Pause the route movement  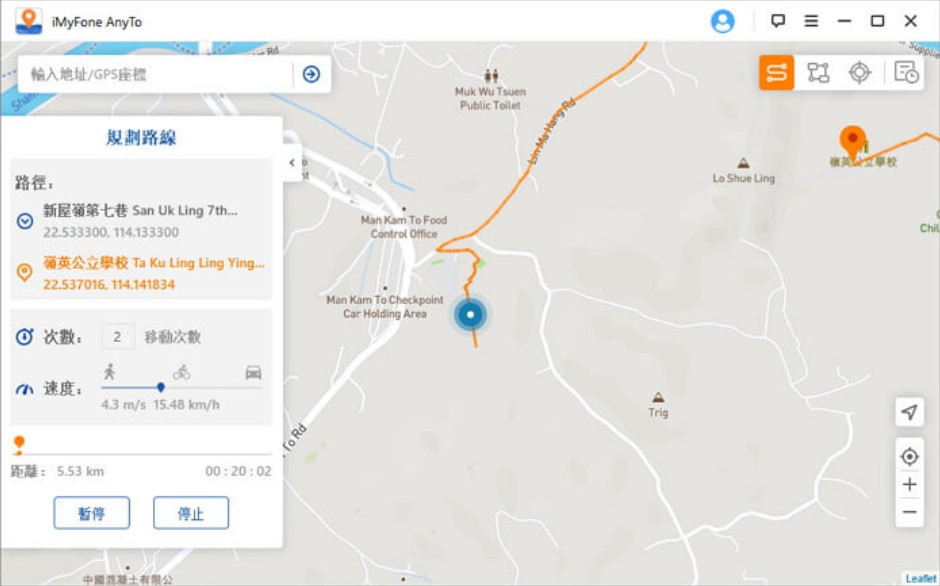pos(92,513)
